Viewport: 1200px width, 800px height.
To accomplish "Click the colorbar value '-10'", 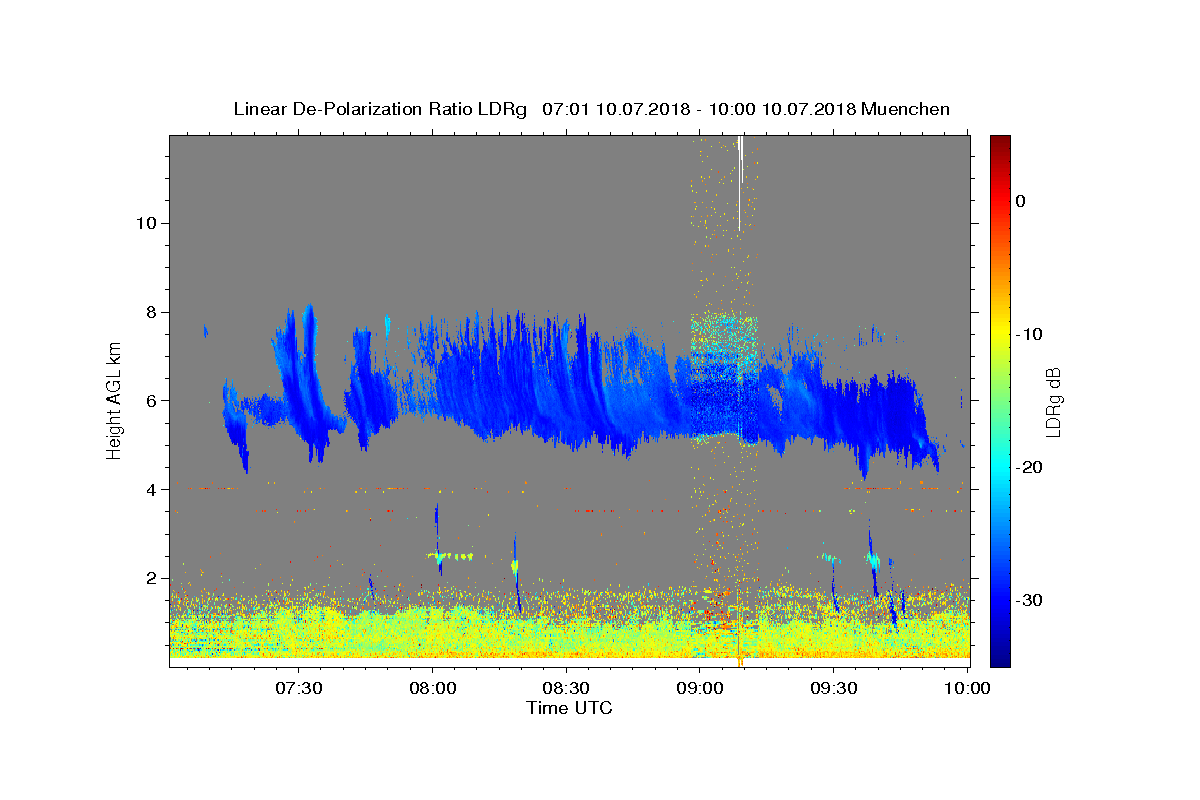I will [1029, 334].
